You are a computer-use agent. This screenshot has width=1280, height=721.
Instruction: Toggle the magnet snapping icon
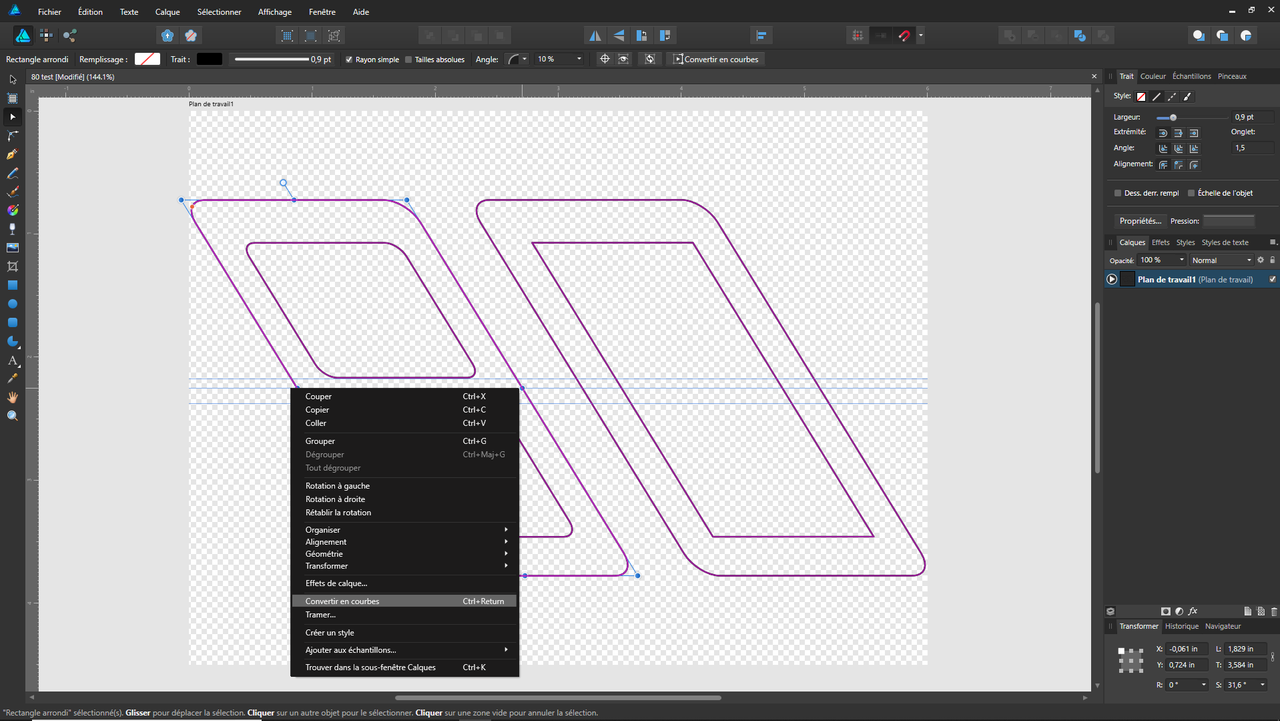click(x=905, y=35)
